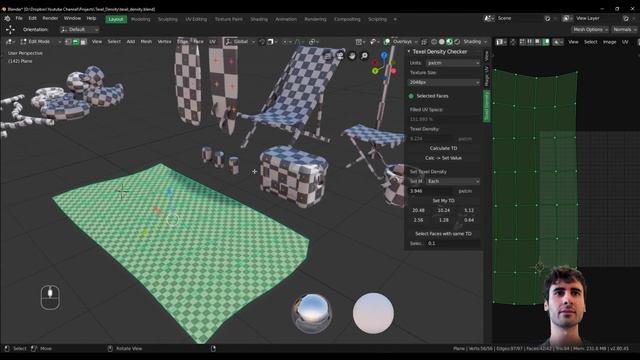Open the Mesh Options dropdown
This screenshot has width=640, height=360.
tap(590, 29)
